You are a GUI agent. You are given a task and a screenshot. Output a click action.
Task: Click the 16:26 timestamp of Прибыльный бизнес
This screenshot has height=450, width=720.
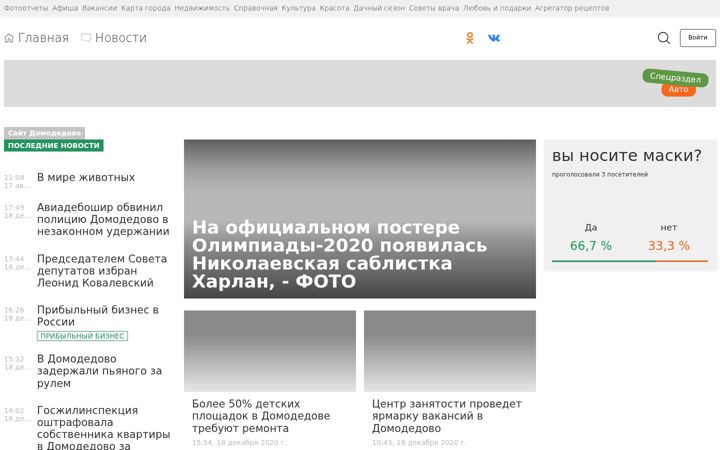pyautogui.click(x=14, y=310)
